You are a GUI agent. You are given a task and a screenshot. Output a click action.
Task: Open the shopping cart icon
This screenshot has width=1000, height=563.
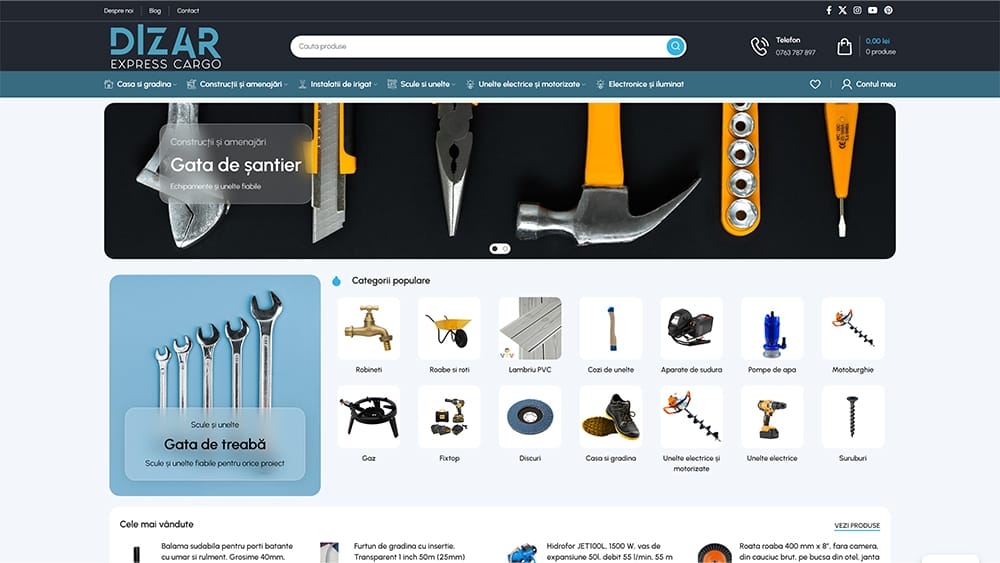pos(845,46)
